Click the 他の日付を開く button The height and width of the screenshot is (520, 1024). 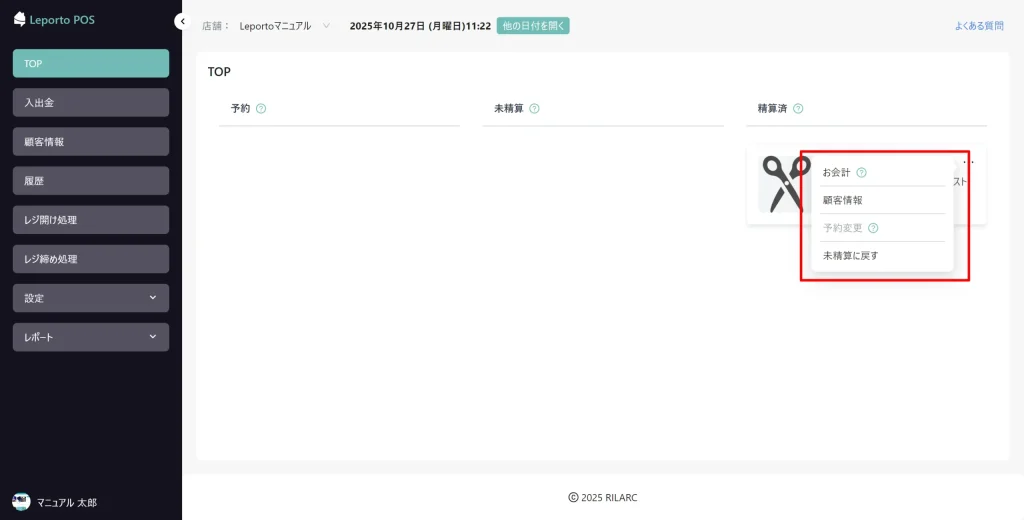click(x=533, y=26)
